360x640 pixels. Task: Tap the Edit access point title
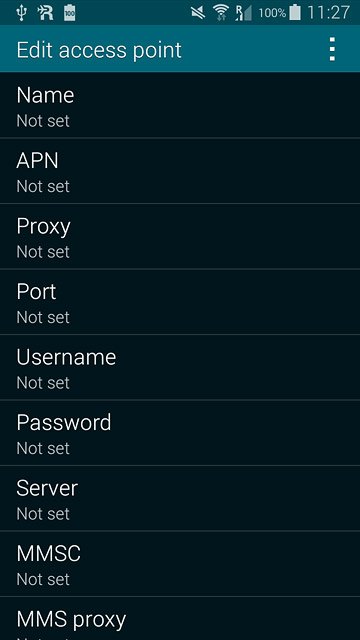coord(99,50)
